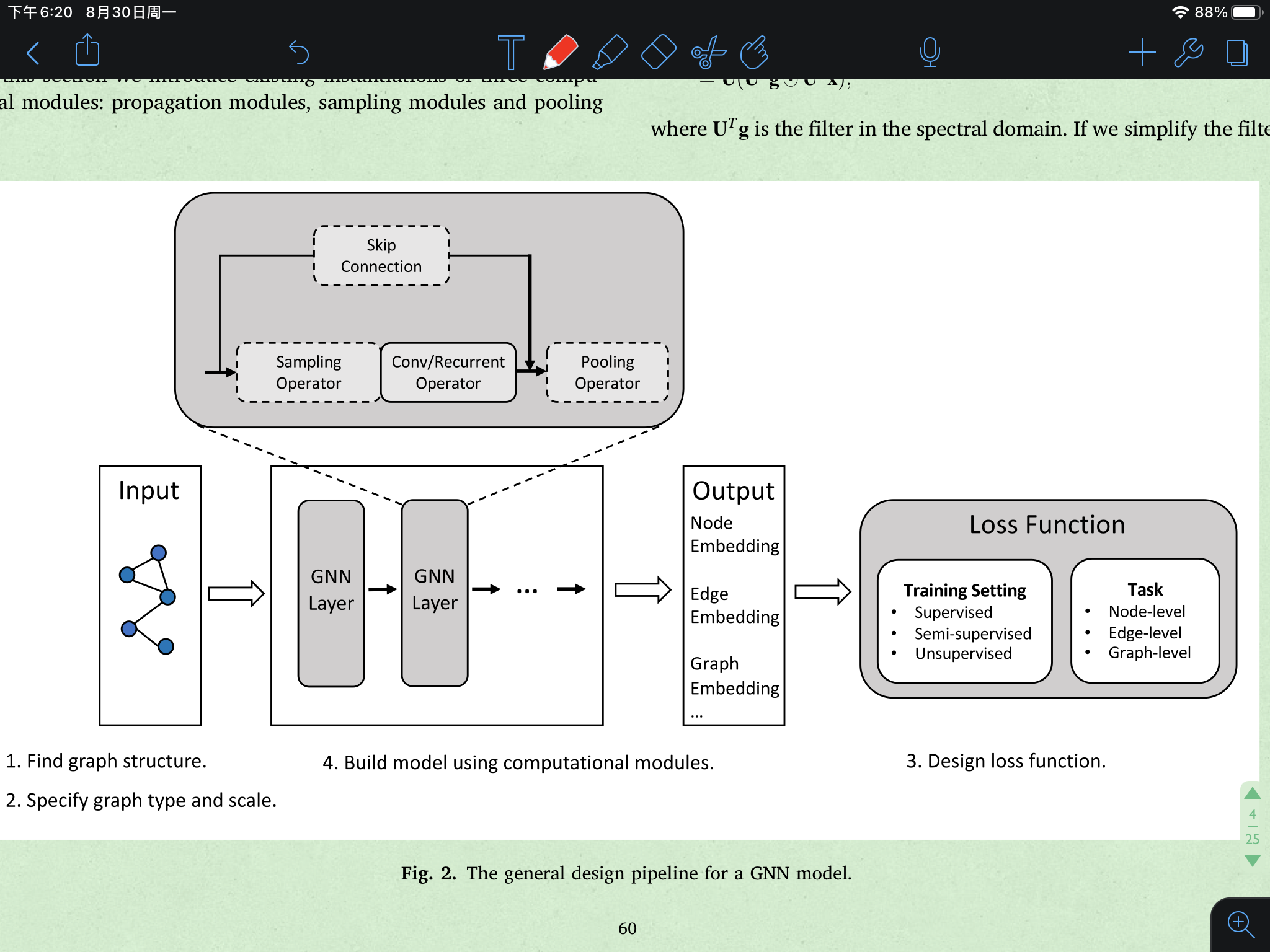The width and height of the screenshot is (1270, 952).
Task: Tap the second GNN Layer block
Action: click(435, 593)
